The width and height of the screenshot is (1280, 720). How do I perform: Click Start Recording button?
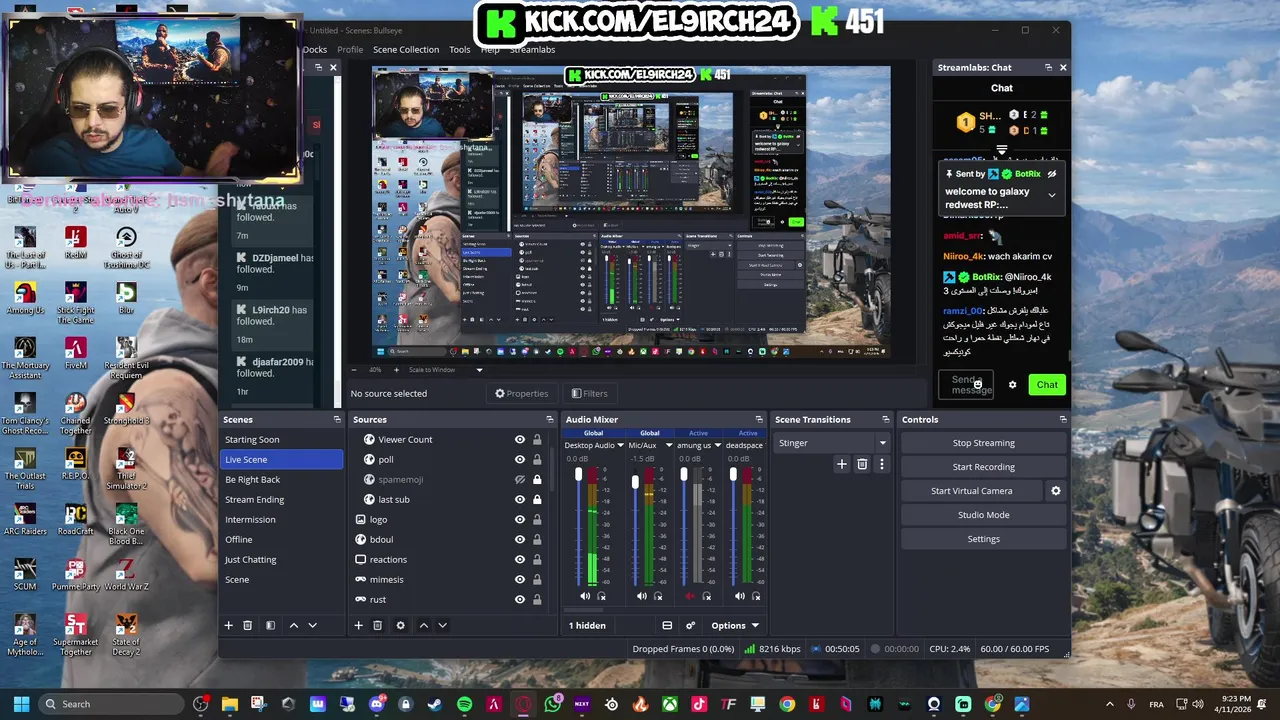tap(983, 467)
